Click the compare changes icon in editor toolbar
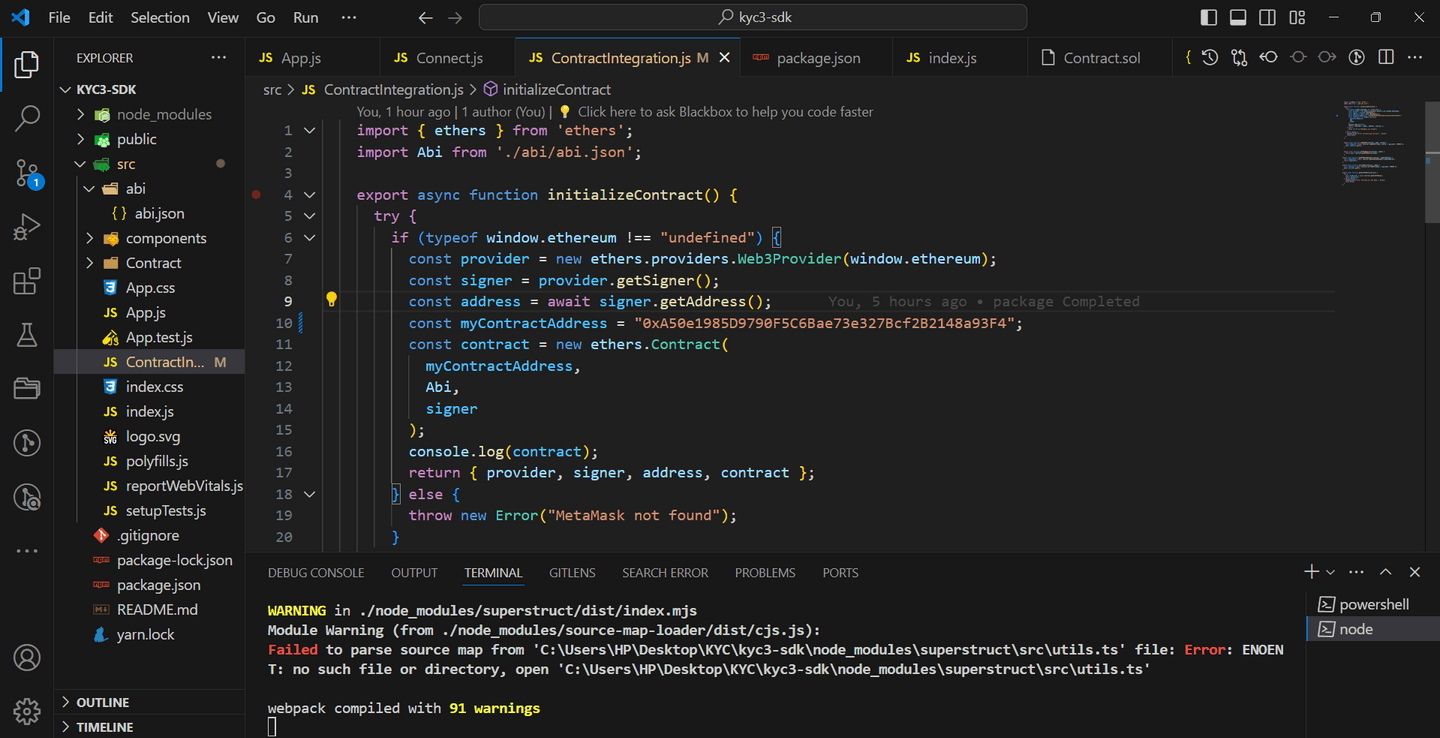 coord(1240,58)
